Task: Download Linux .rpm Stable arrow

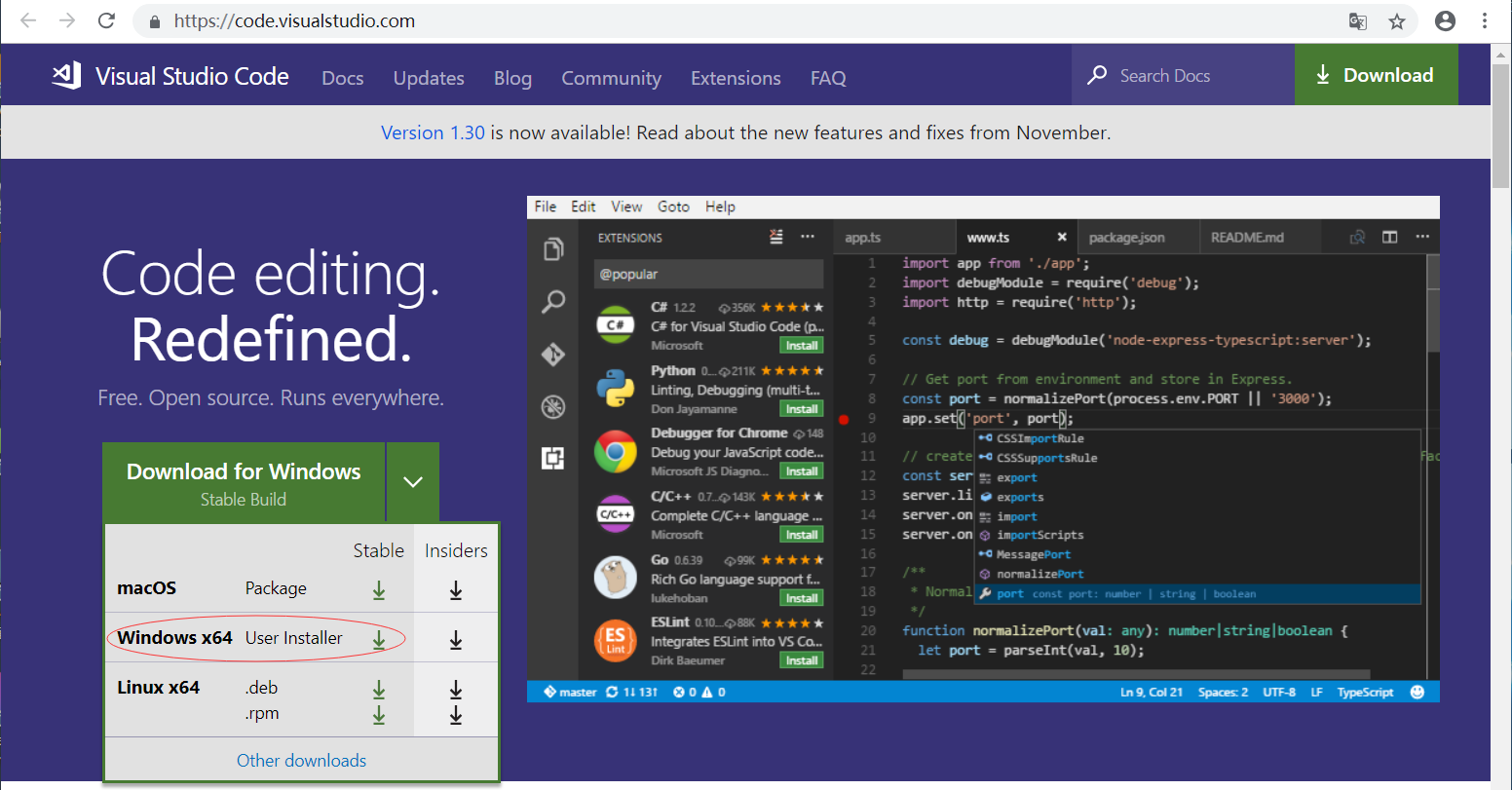Action: tap(379, 715)
